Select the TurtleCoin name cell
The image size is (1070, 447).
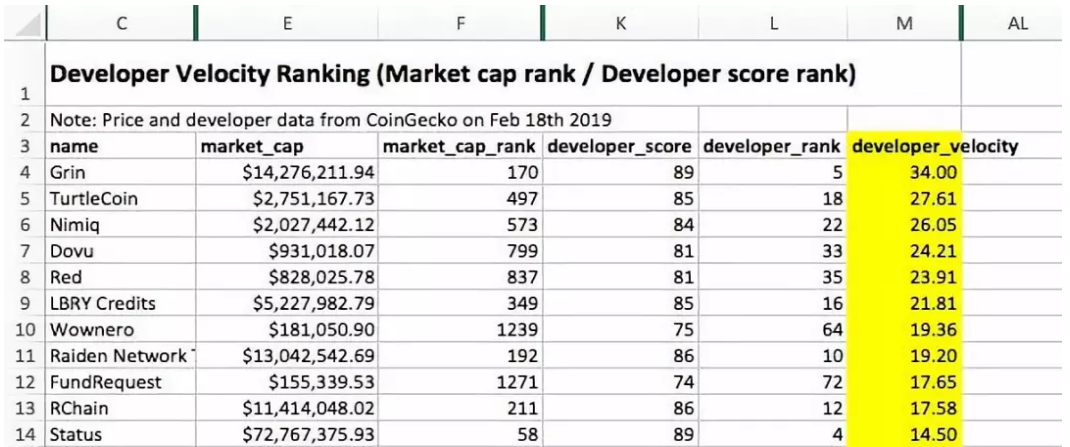(x=121, y=199)
